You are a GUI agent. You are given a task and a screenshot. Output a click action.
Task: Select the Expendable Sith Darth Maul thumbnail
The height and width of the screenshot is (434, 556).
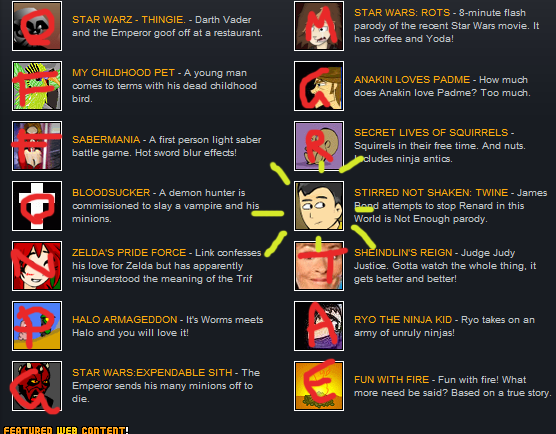37,386
